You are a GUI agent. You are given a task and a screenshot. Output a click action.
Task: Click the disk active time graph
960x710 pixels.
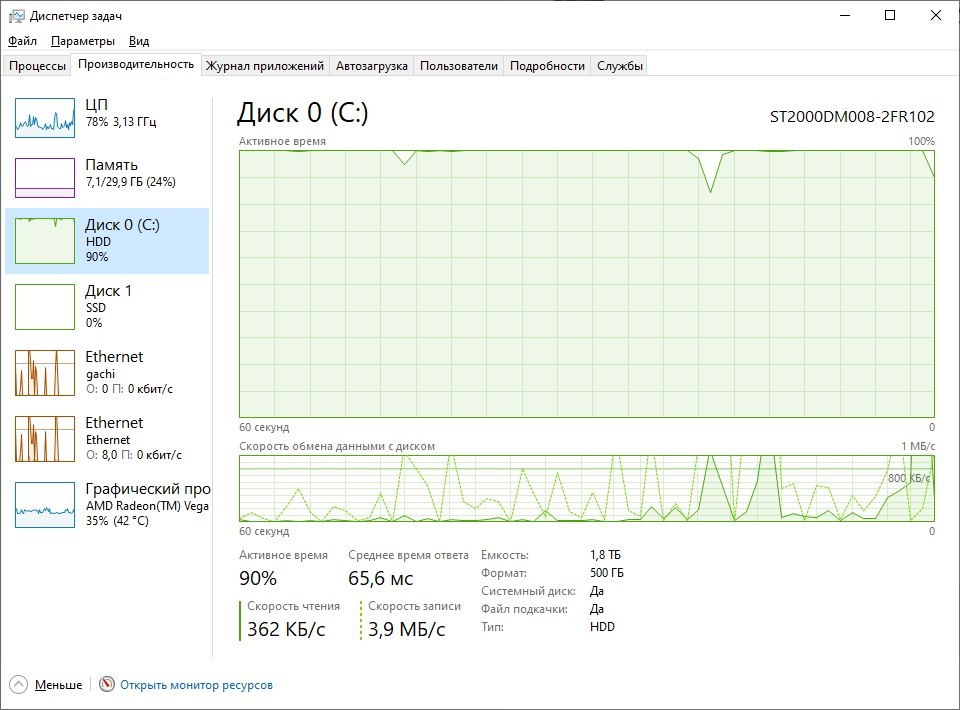coord(586,283)
